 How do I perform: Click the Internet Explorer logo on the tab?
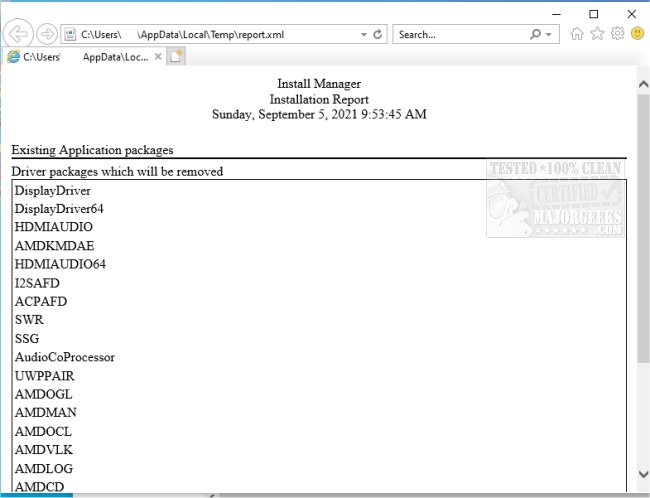click(x=13, y=57)
